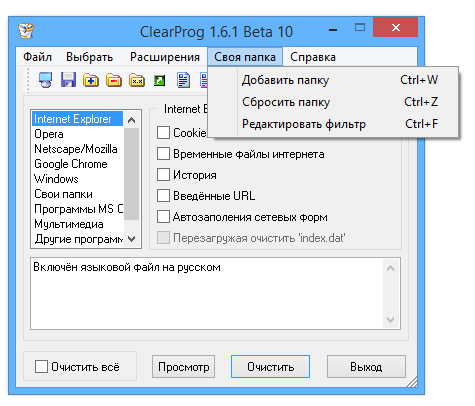Image resolution: width=475 pixels, height=406 pixels.
Task: Click program list scrollbar up arrow
Action: click(x=131, y=120)
